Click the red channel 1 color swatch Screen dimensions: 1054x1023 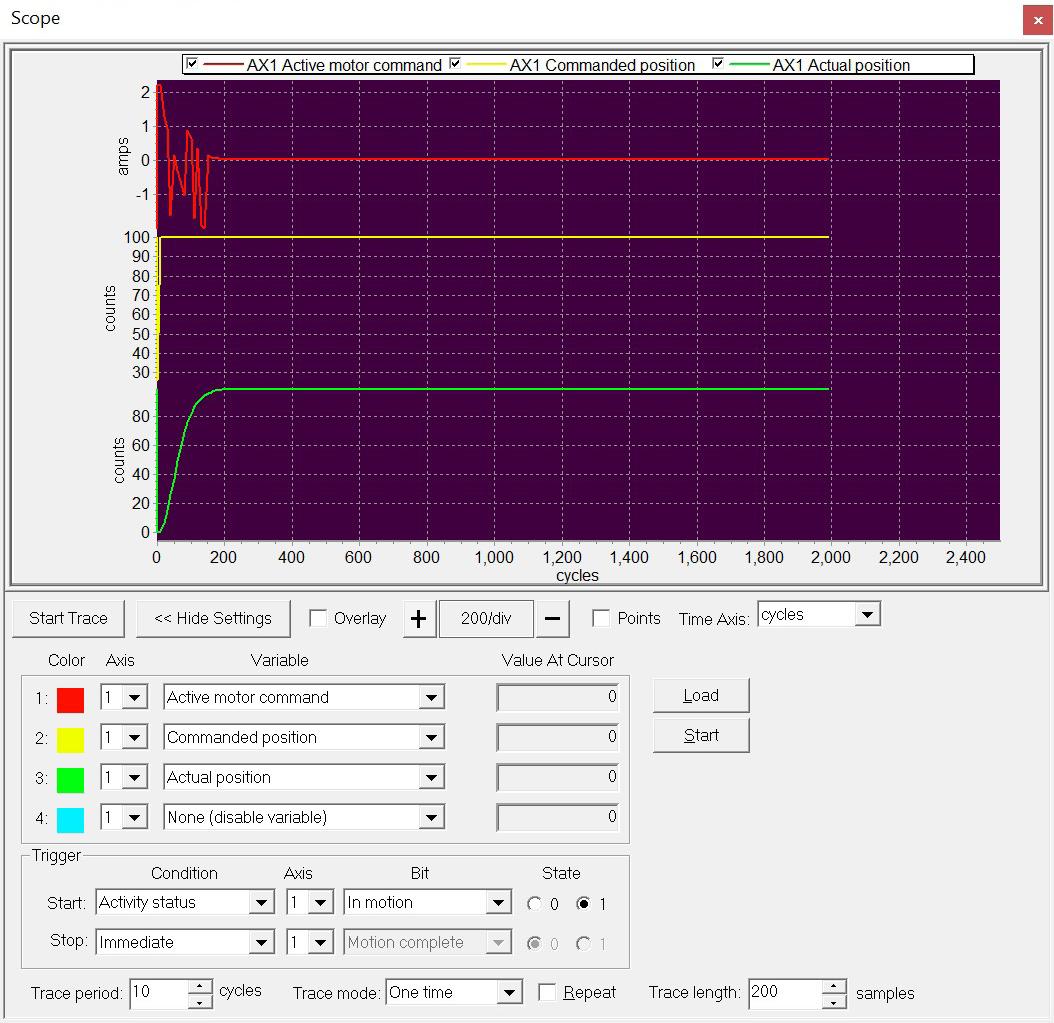(x=71, y=700)
